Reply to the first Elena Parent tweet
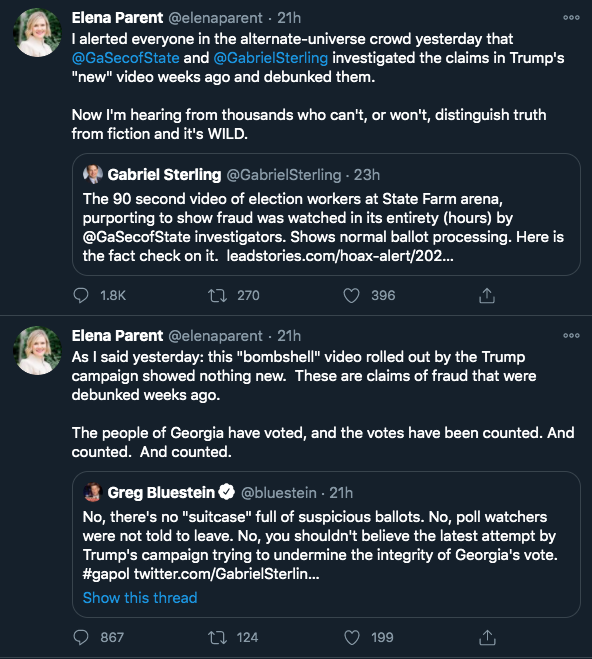This screenshot has width=592, height=659. click(81, 295)
